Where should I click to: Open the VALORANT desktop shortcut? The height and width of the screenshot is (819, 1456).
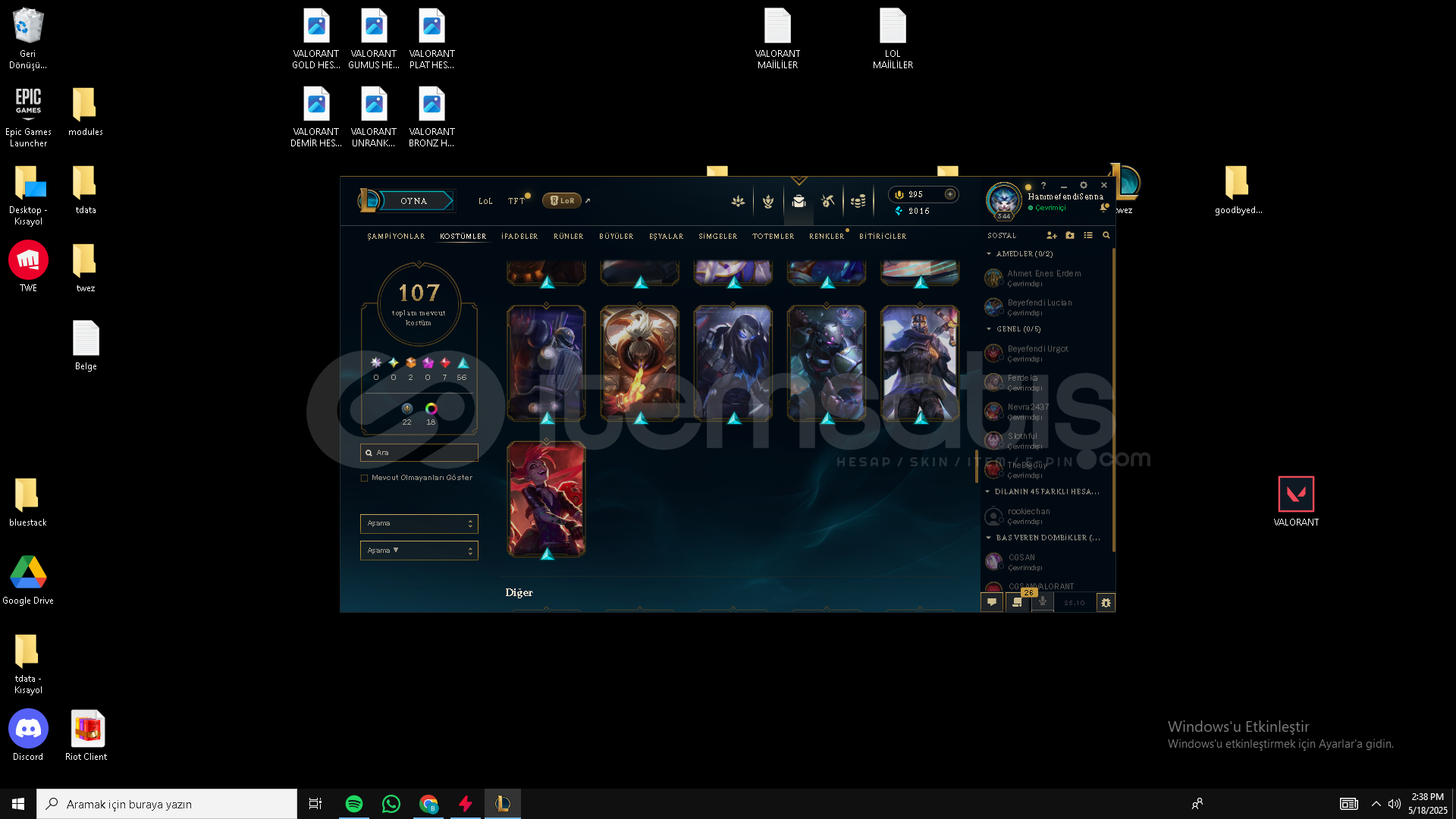pyautogui.click(x=1296, y=501)
